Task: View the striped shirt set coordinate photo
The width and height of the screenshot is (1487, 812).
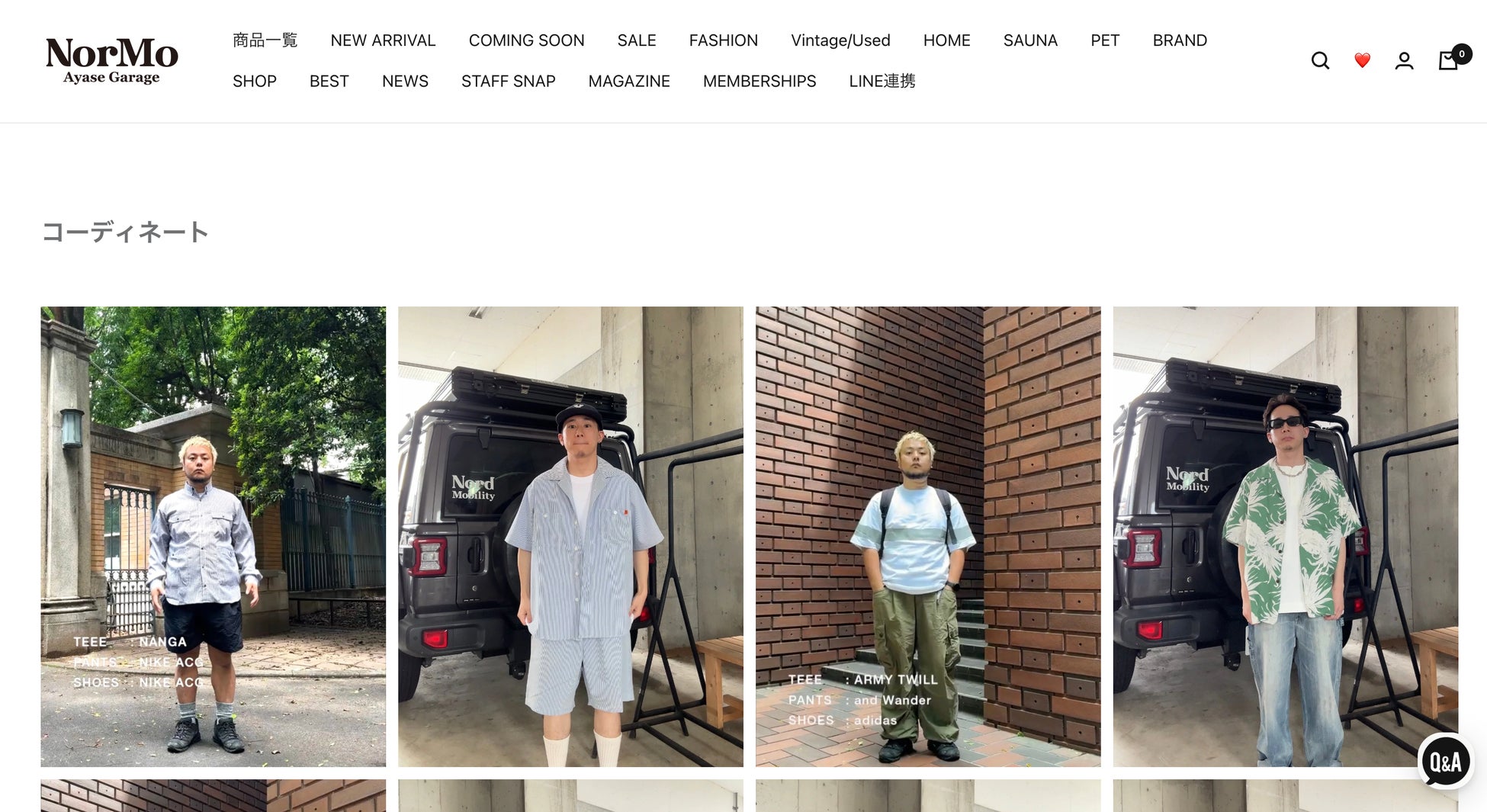Action: click(x=570, y=536)
